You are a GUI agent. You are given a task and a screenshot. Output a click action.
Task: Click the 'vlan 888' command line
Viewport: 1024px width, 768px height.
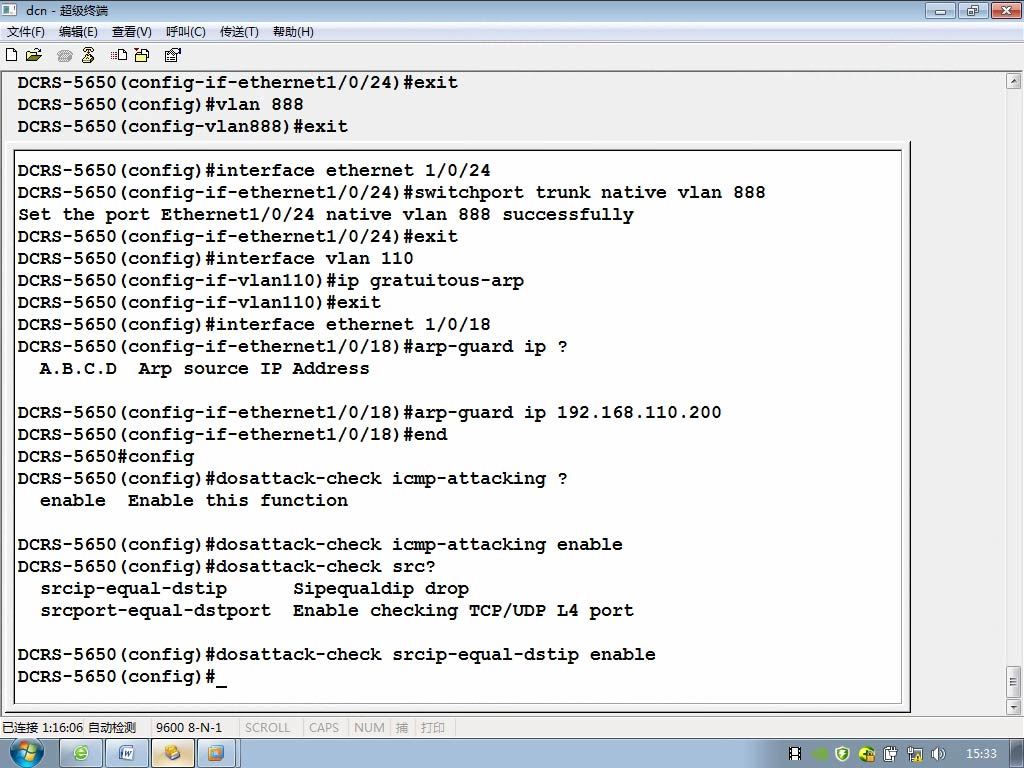[x=160, y=104]
